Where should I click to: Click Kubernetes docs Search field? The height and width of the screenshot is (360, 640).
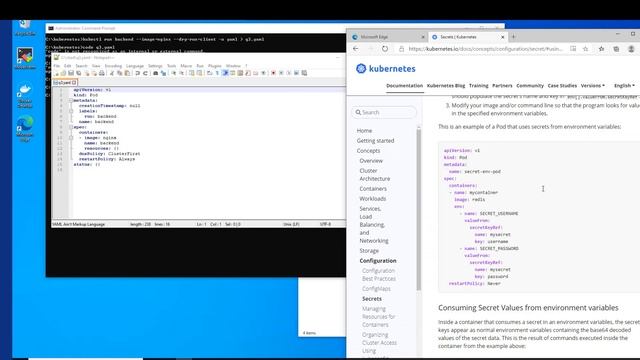(384, 112)
